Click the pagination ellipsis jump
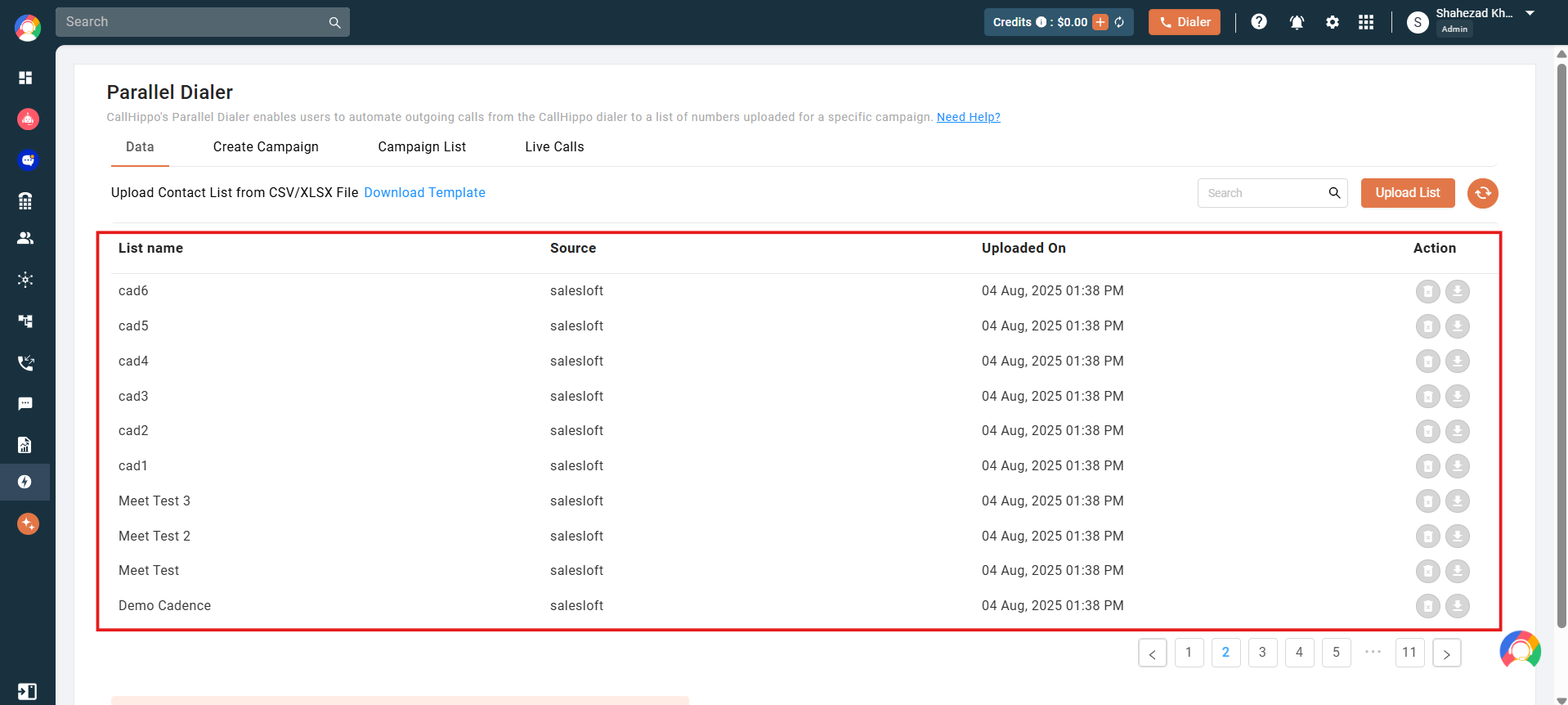1568x705 pixels. tap(1373, 652)
